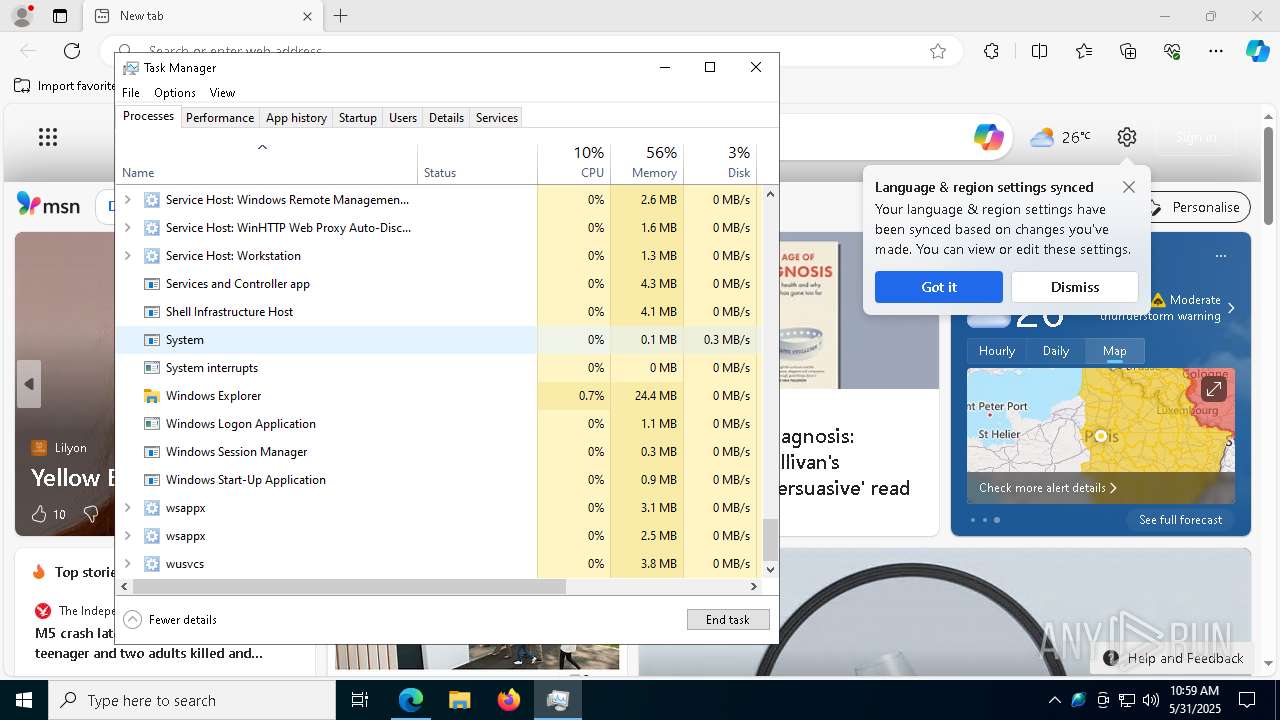Open Edge browser essentials heart icon
This screenshot has width=1280, height=720.
tap(1172, 51)
